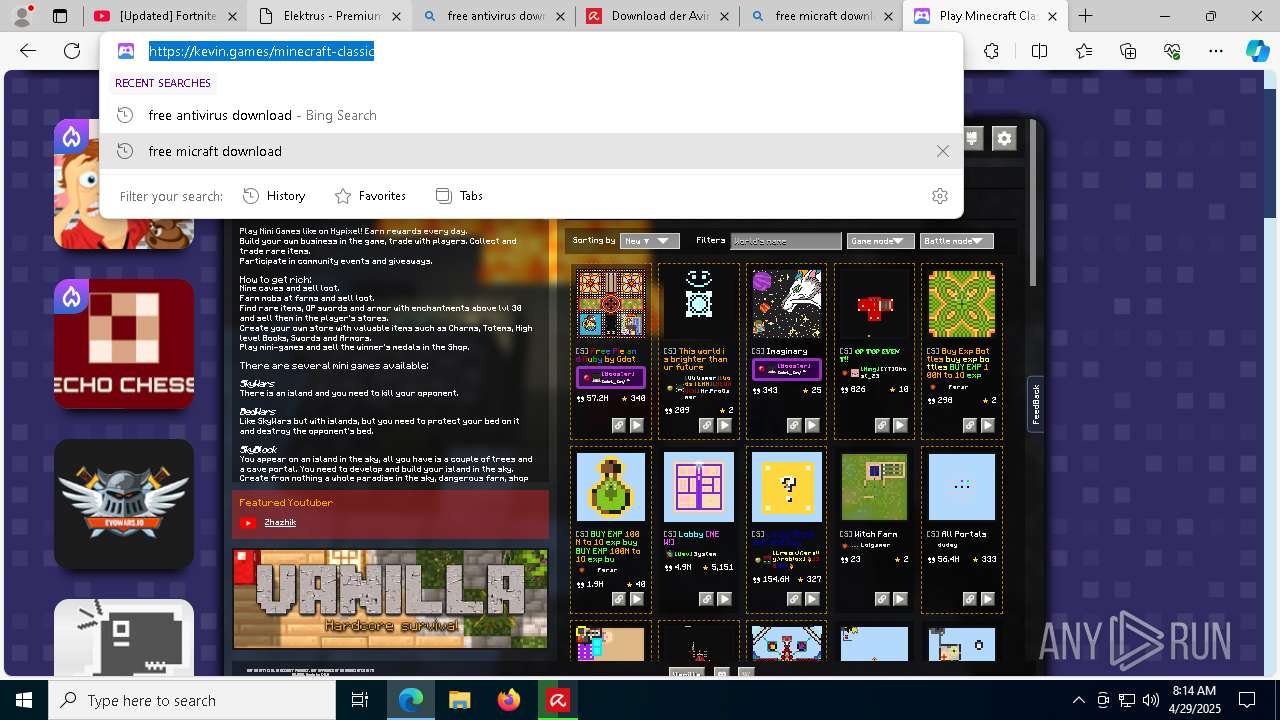Open Collections icon in Edge toolbar
Screen dimensions: 1280x720
click(x=1128, y=51)
